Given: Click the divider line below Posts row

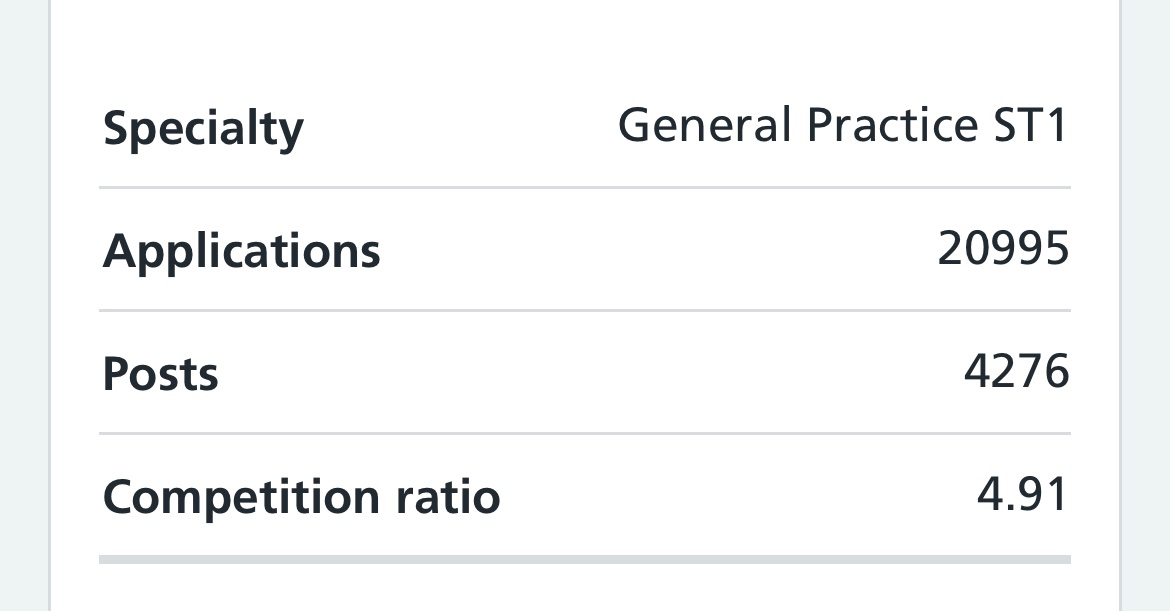Looking at the screenshot, I should coord(585,433).
